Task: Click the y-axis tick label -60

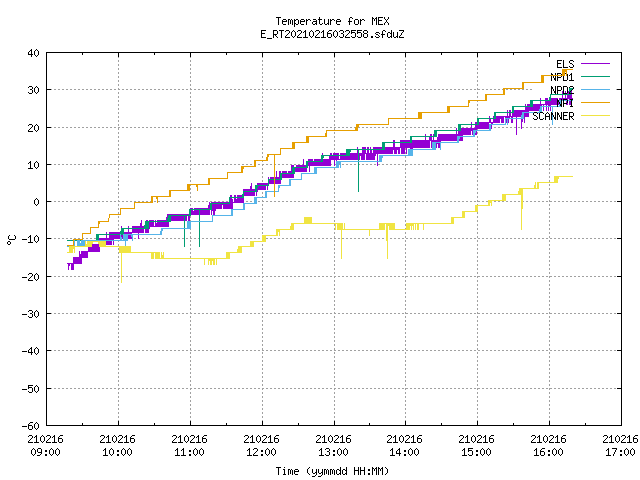Action: point(31,426)
